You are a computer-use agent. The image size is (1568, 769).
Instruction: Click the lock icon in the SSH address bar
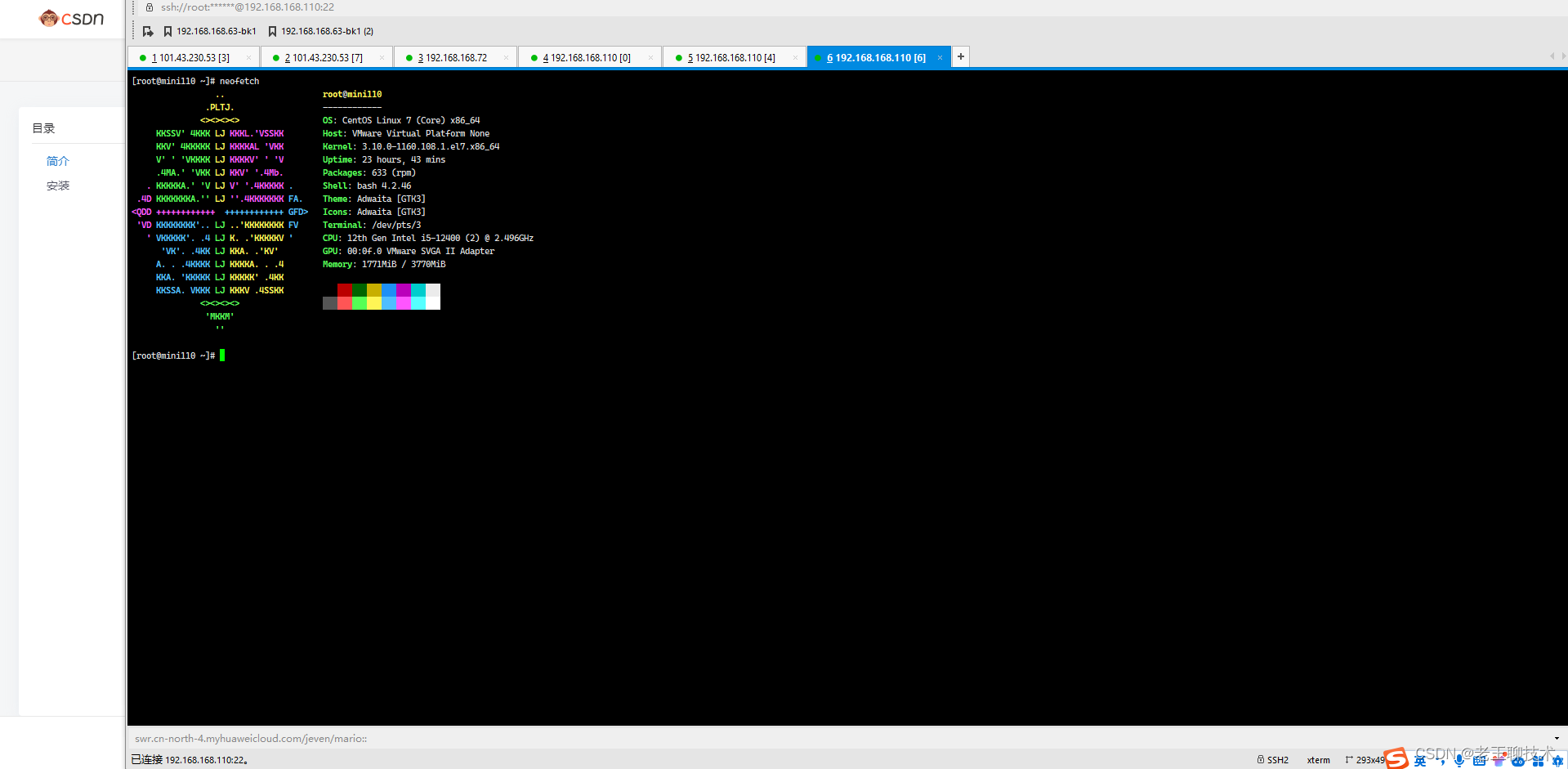click(x=150, y=7)
